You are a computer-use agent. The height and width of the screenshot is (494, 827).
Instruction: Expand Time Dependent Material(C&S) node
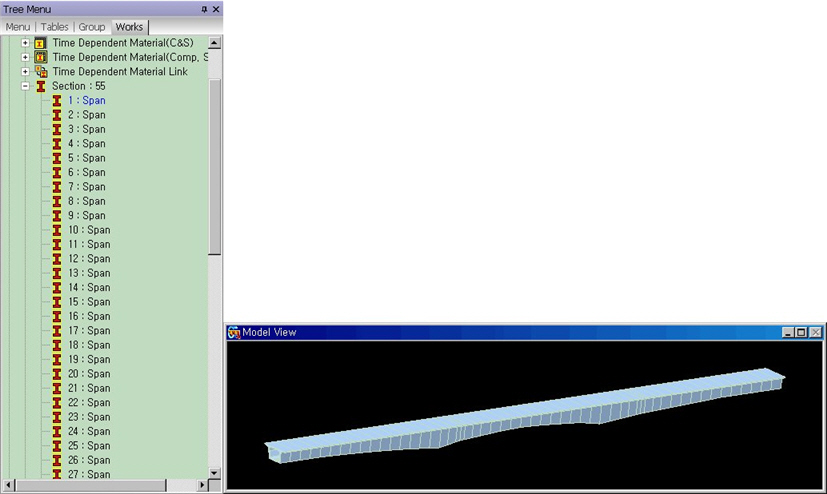[25, 43]
